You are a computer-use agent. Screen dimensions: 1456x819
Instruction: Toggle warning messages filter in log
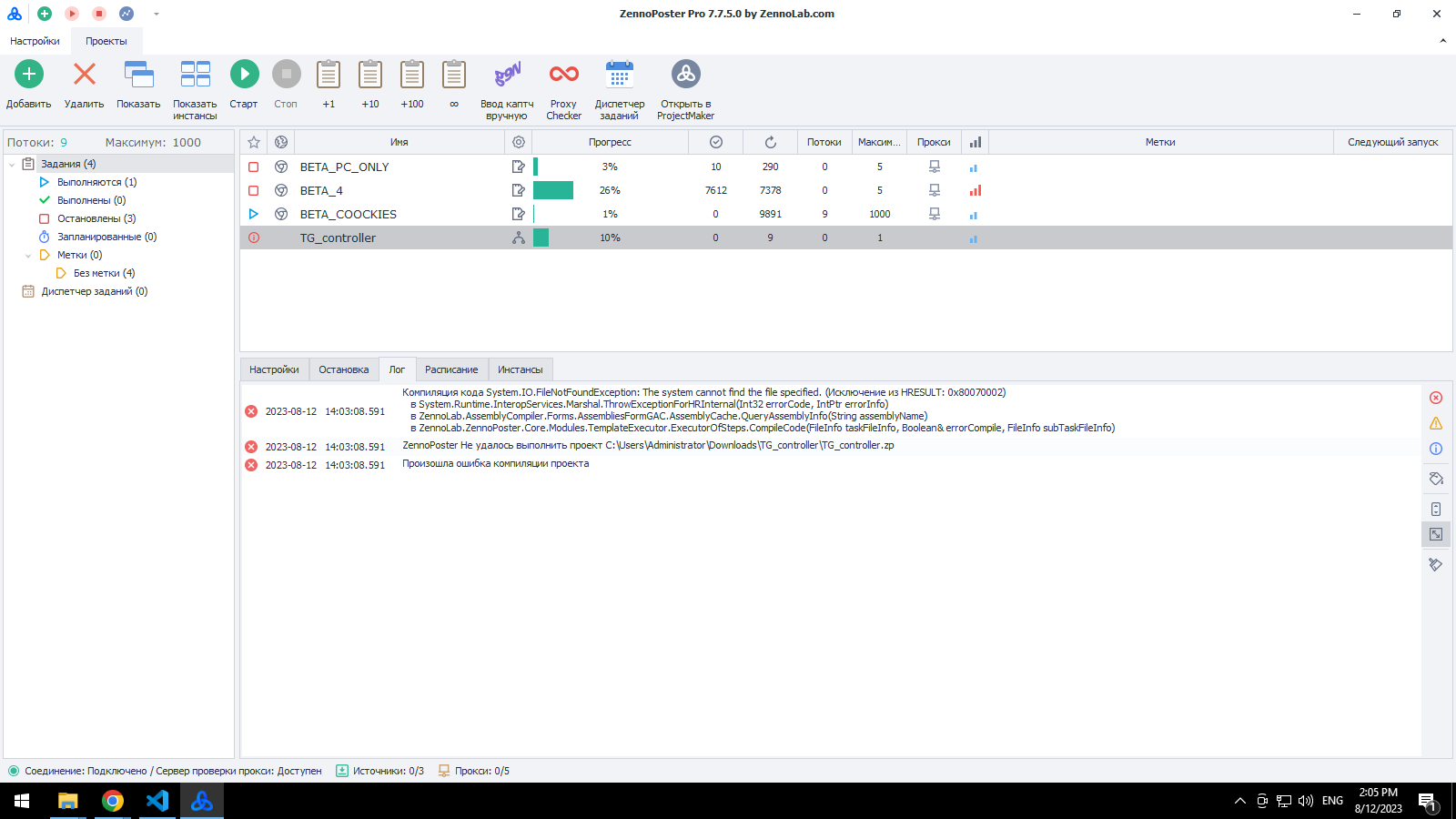(x=1436, y=423)
